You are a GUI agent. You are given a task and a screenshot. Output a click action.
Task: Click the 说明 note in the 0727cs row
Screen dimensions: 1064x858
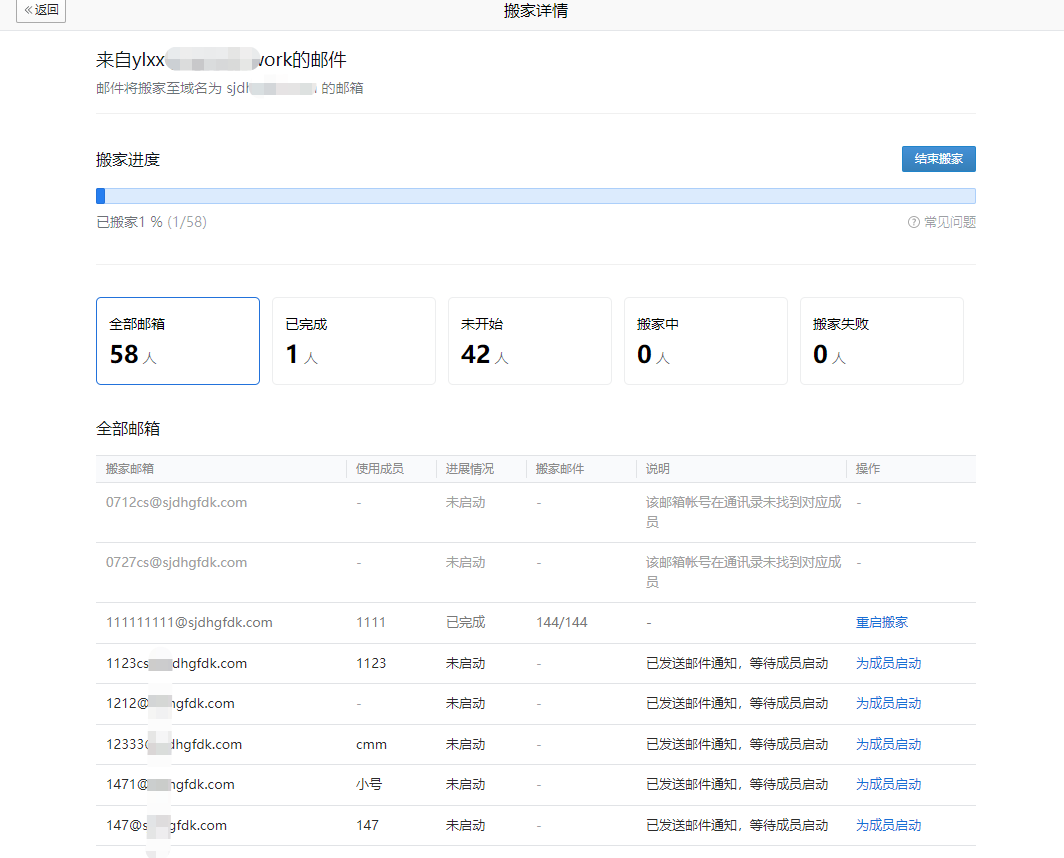point(743,572)
